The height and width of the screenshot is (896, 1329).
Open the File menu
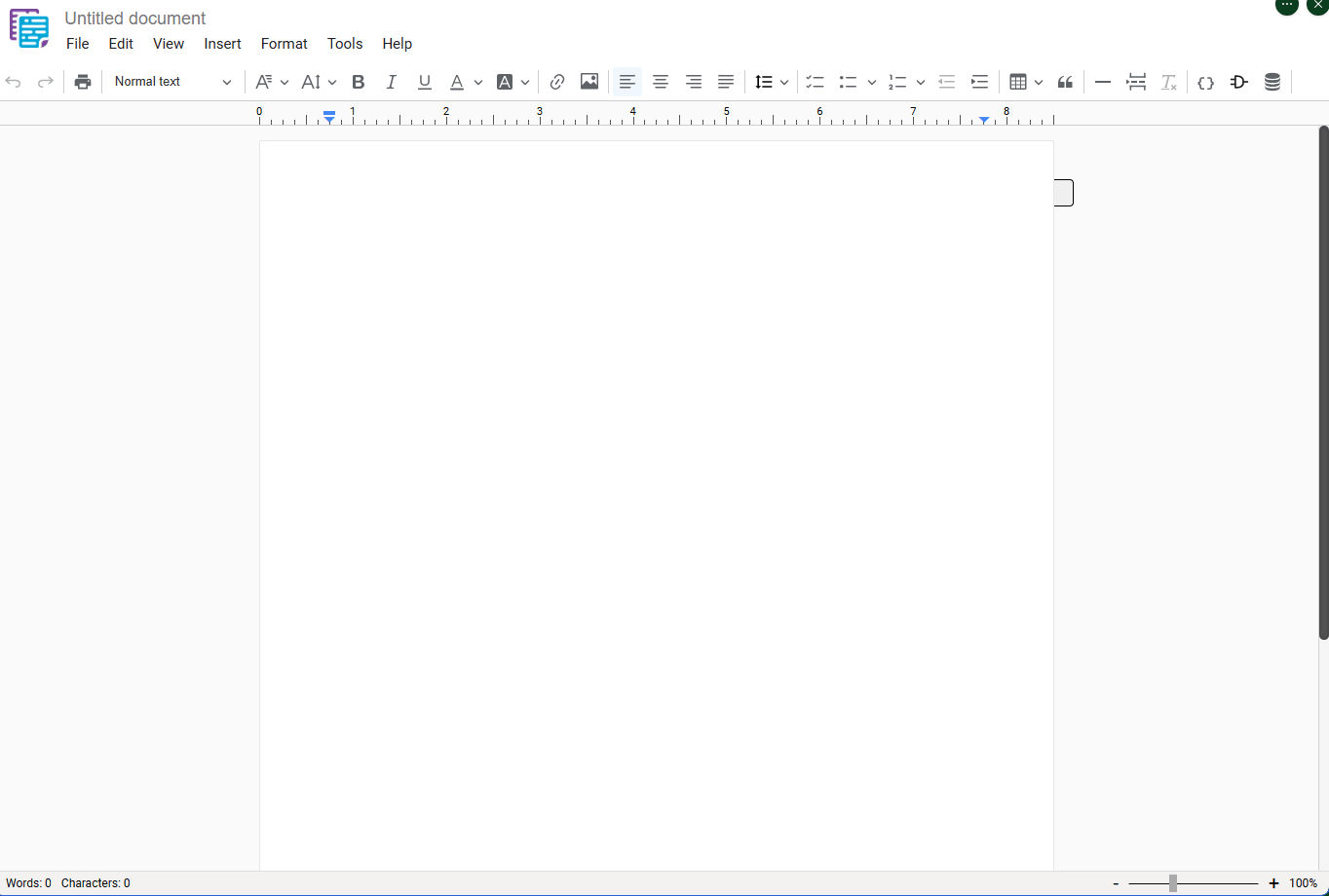pyautogui.click(x=78, y=44)
